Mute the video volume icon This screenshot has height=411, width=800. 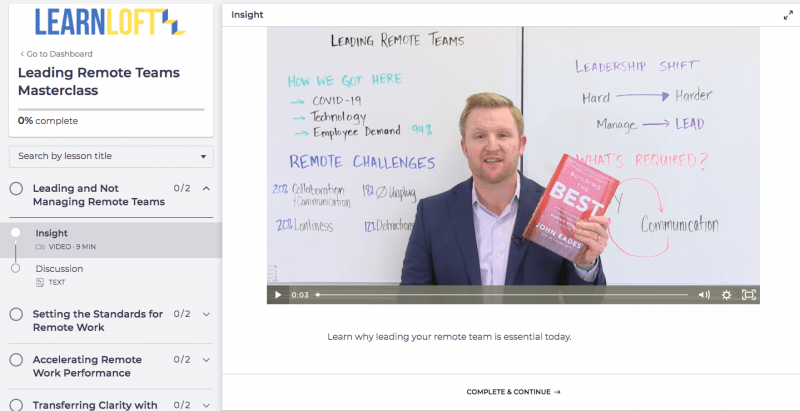pos(704,295)
